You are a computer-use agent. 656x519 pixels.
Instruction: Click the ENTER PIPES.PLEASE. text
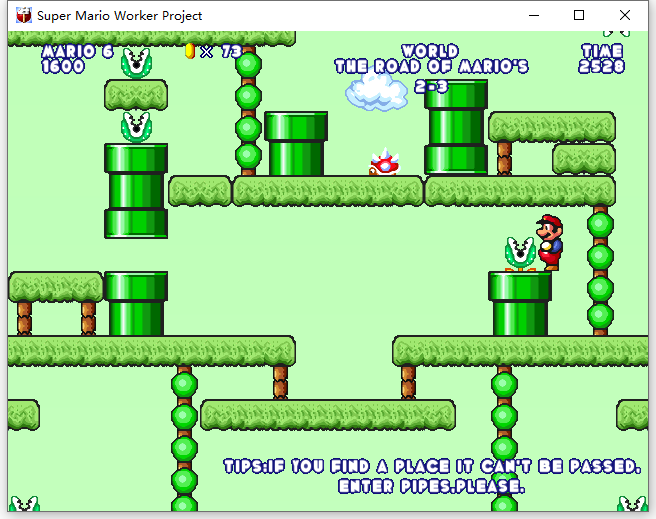(x=431, y=486)
